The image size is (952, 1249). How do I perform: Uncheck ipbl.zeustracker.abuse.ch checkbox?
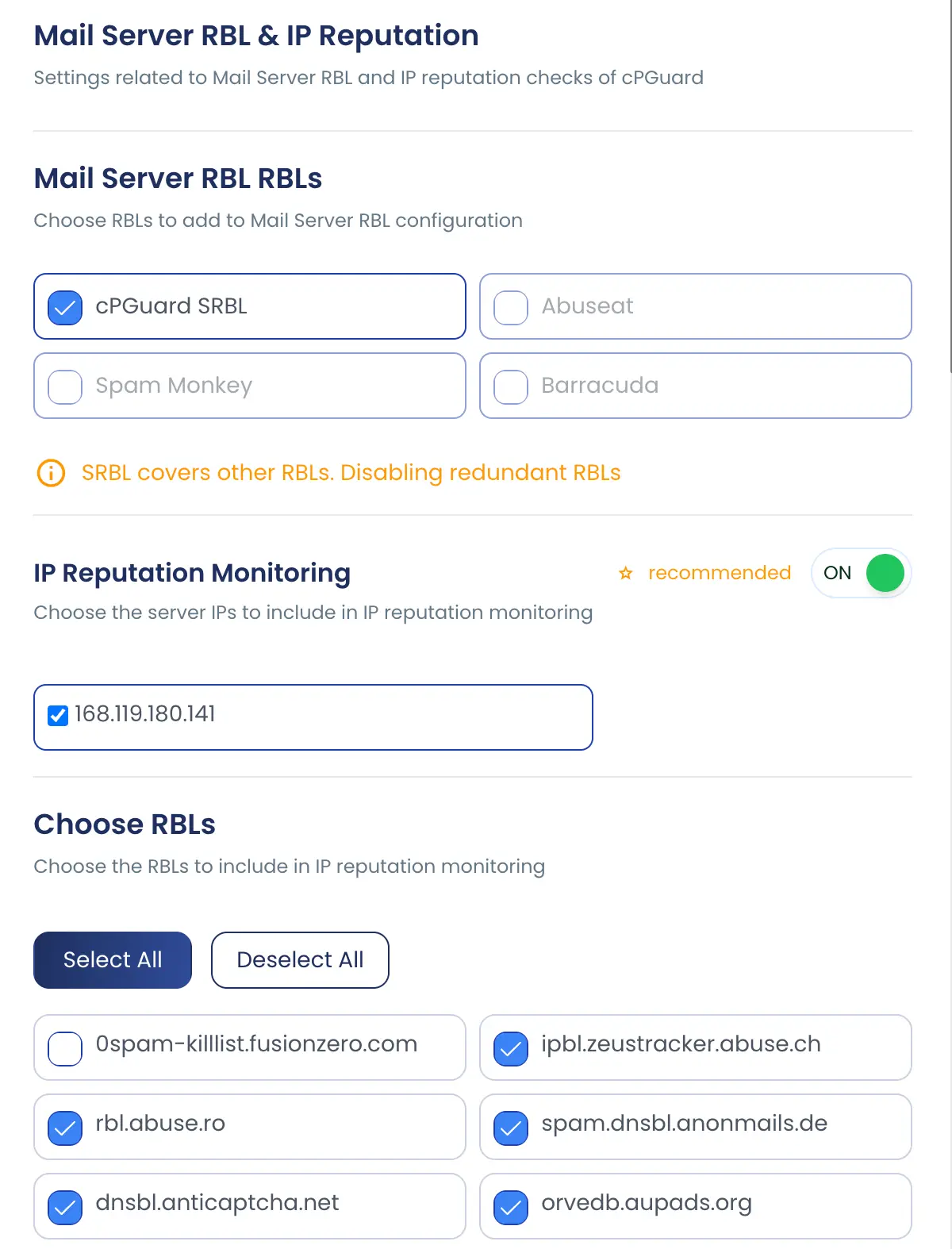click(511, 1048)
